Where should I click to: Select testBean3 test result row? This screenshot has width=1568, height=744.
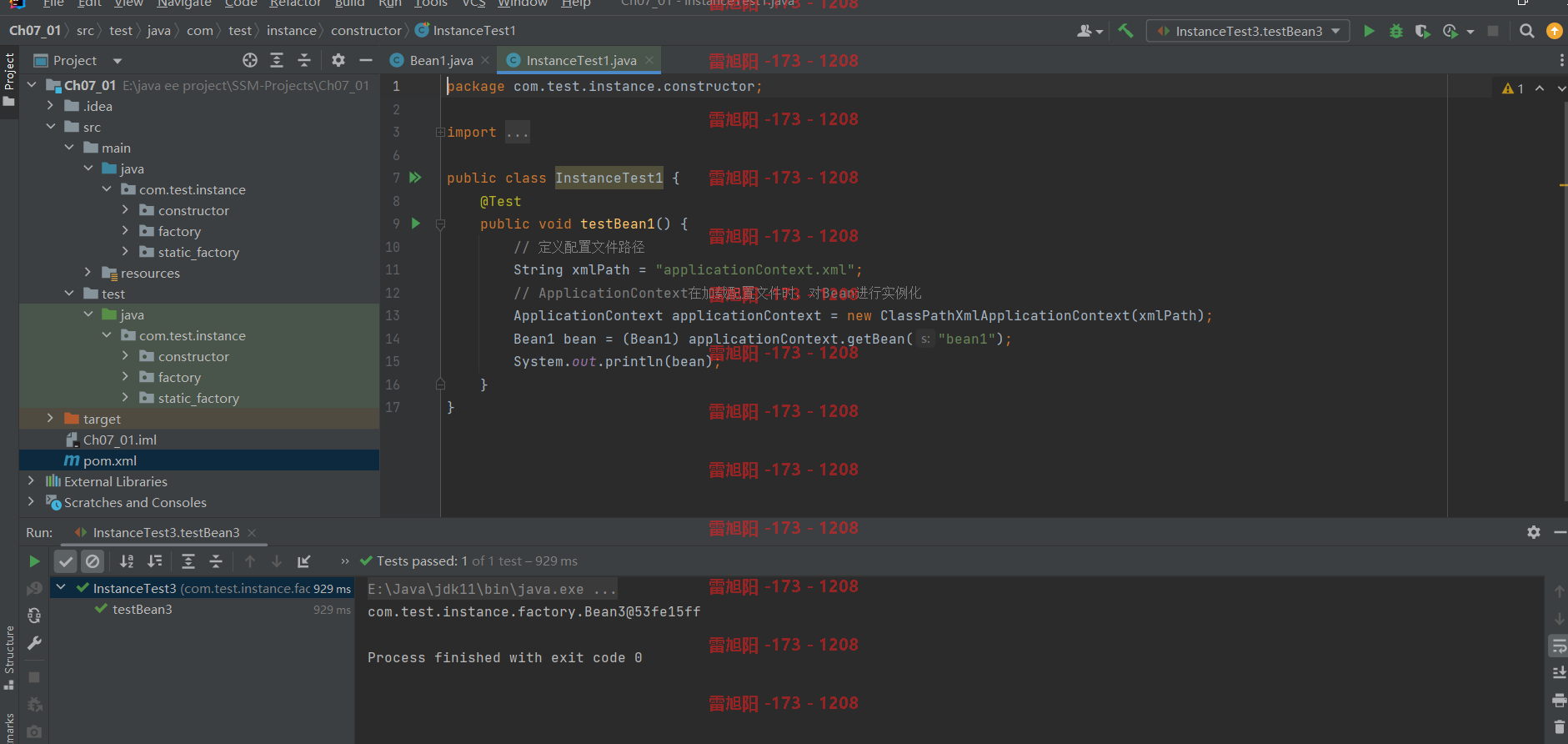click(202, 610)
